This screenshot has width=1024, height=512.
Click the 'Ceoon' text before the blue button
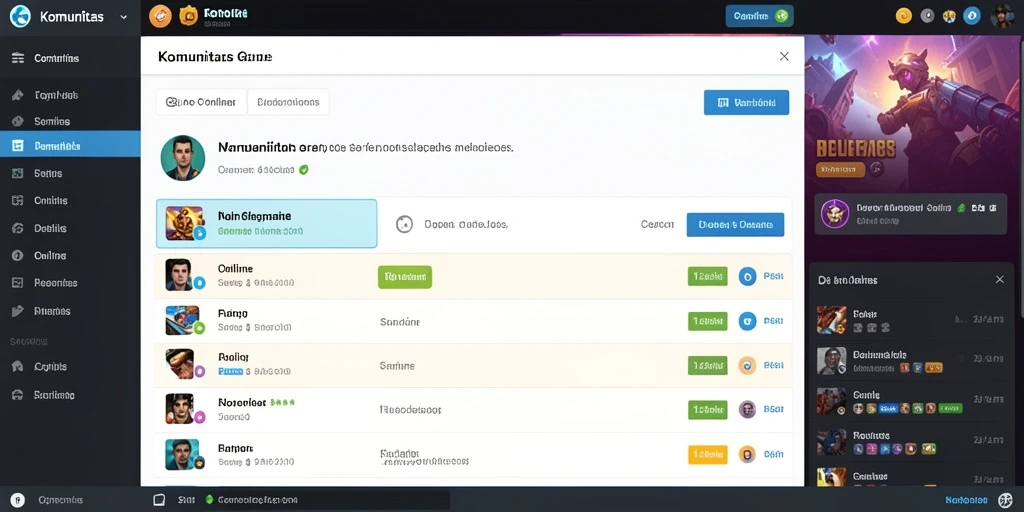658,225
